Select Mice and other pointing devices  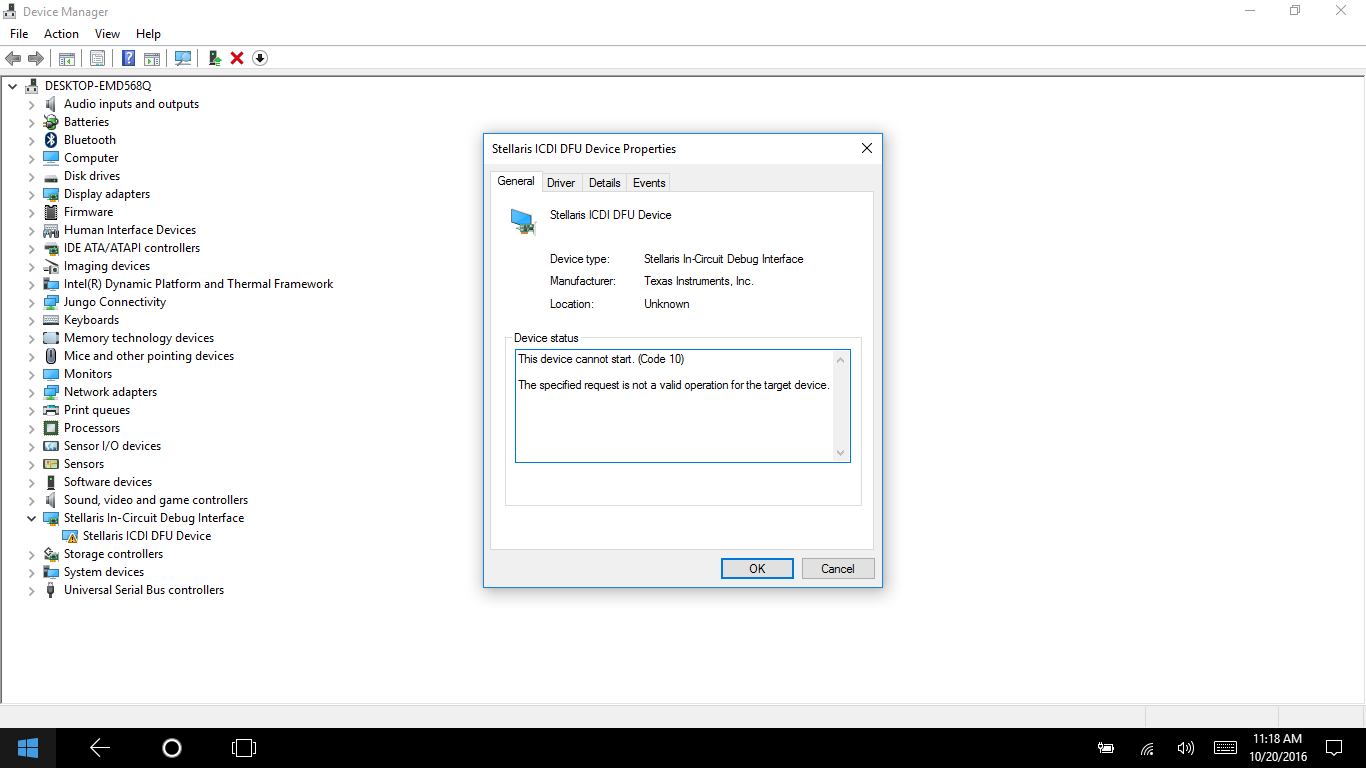(x=149, y=356)
